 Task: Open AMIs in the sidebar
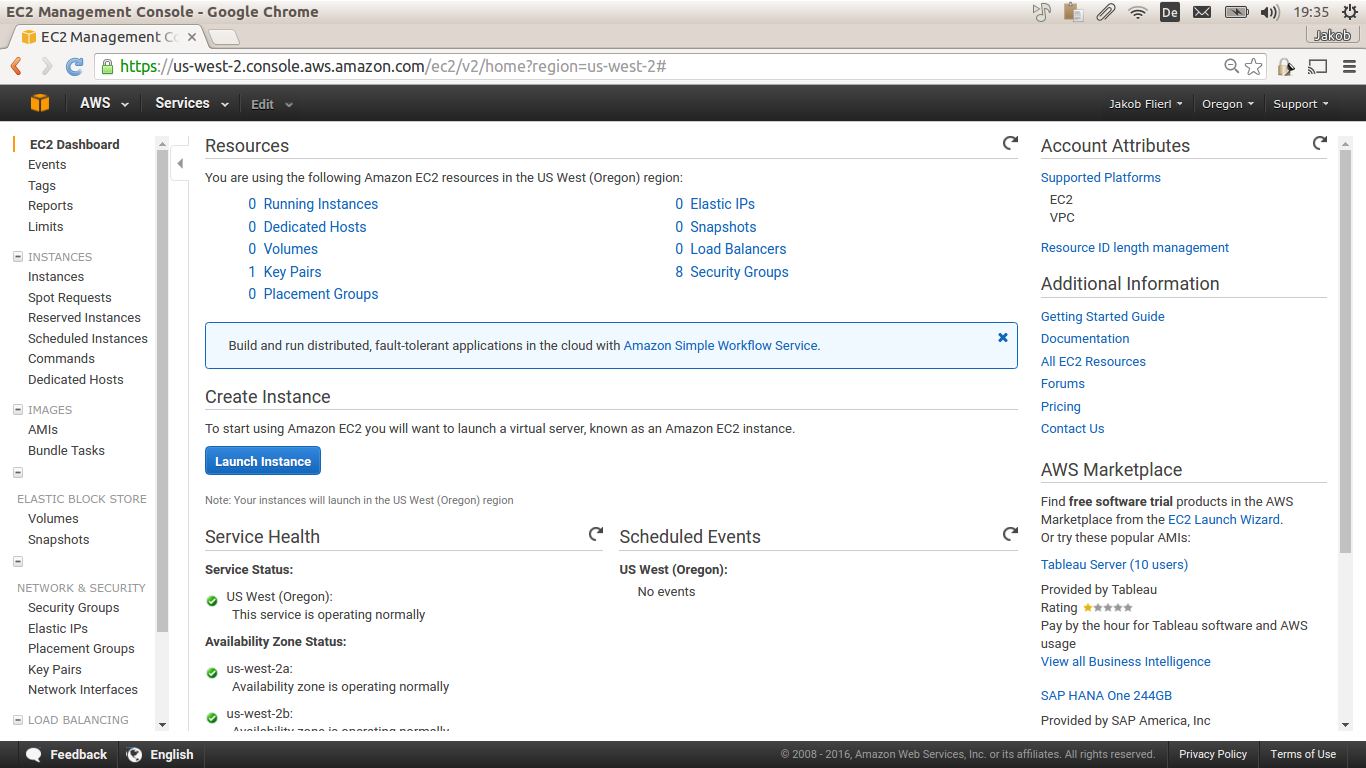click(43, 430)
